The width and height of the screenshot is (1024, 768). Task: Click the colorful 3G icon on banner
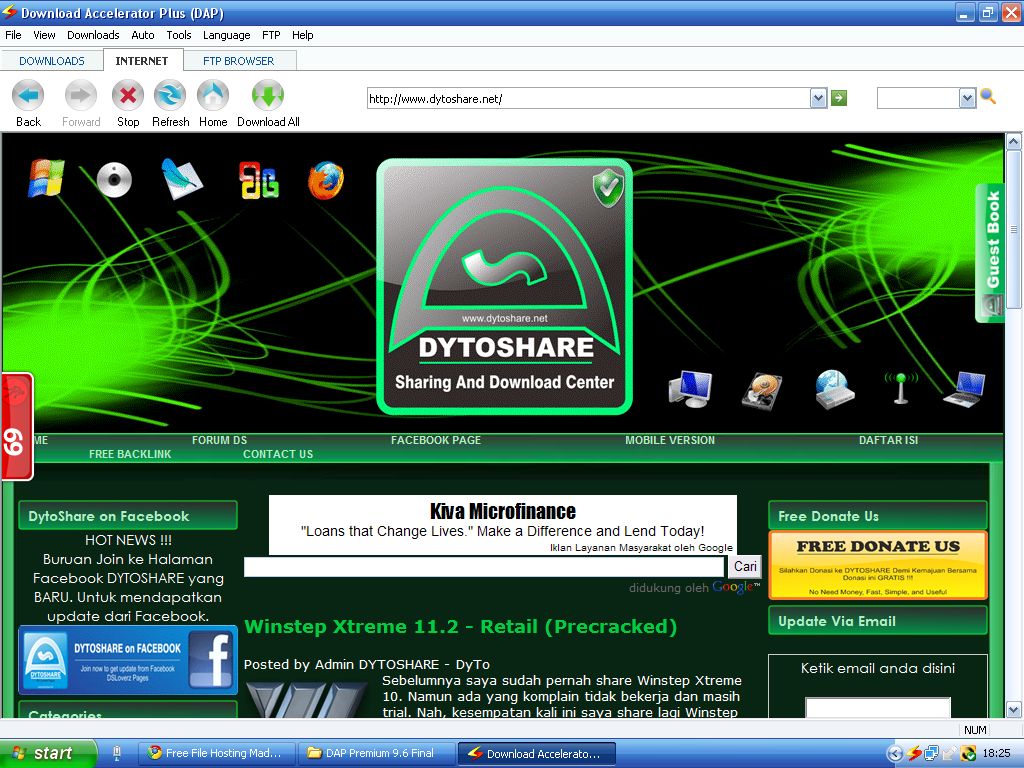coord(259,180)
